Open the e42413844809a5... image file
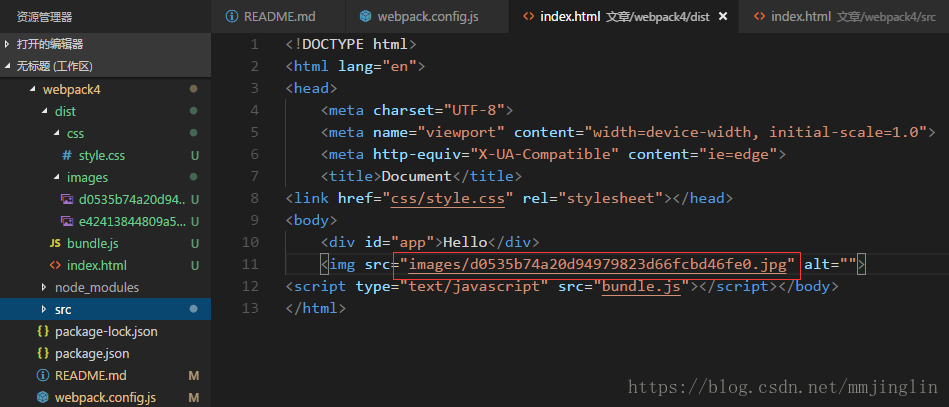949x407 pixels. (133, 222)
